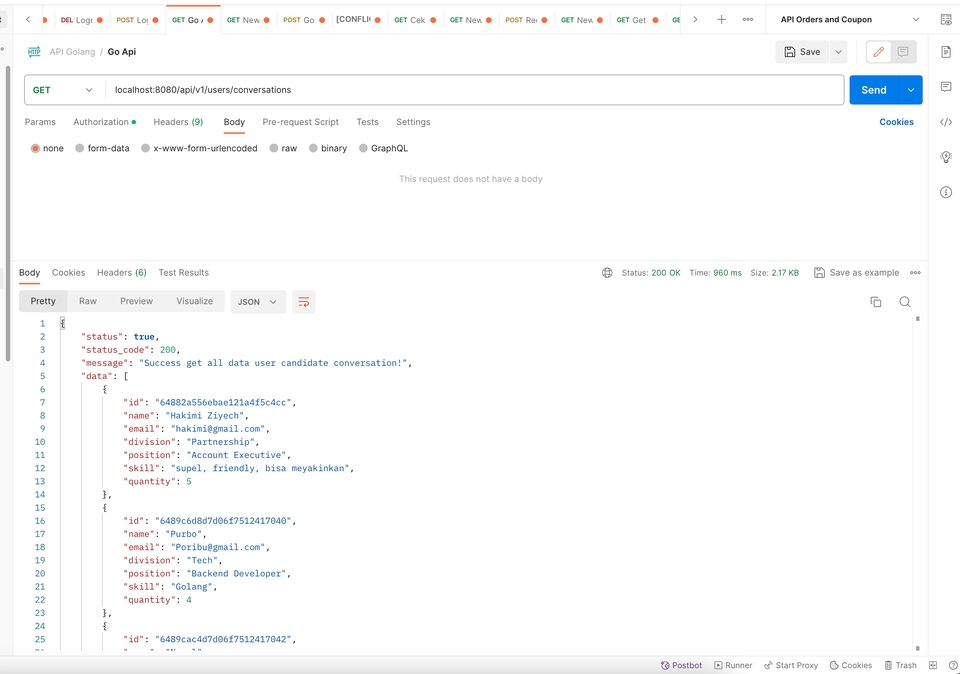The image size is (960, 674).
Task: Click Save as example
Action: coord(857,272)
